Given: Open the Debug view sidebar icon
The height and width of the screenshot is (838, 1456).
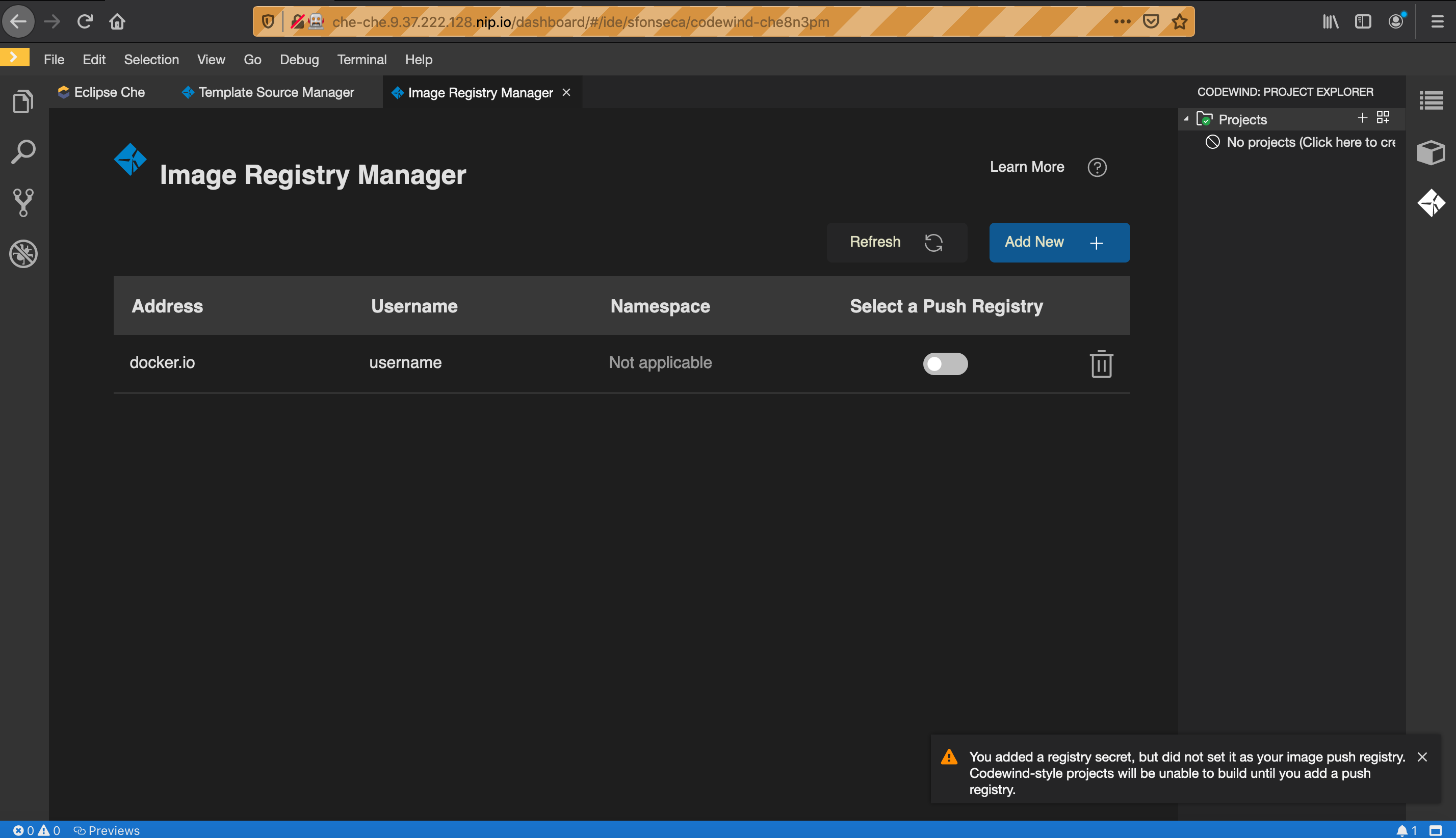Looking at the screenshot, I should 23,253.
